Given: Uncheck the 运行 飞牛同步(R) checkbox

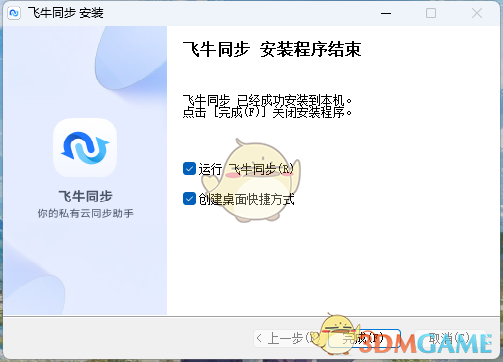Looking at the screenshot, I should (189, 169).
